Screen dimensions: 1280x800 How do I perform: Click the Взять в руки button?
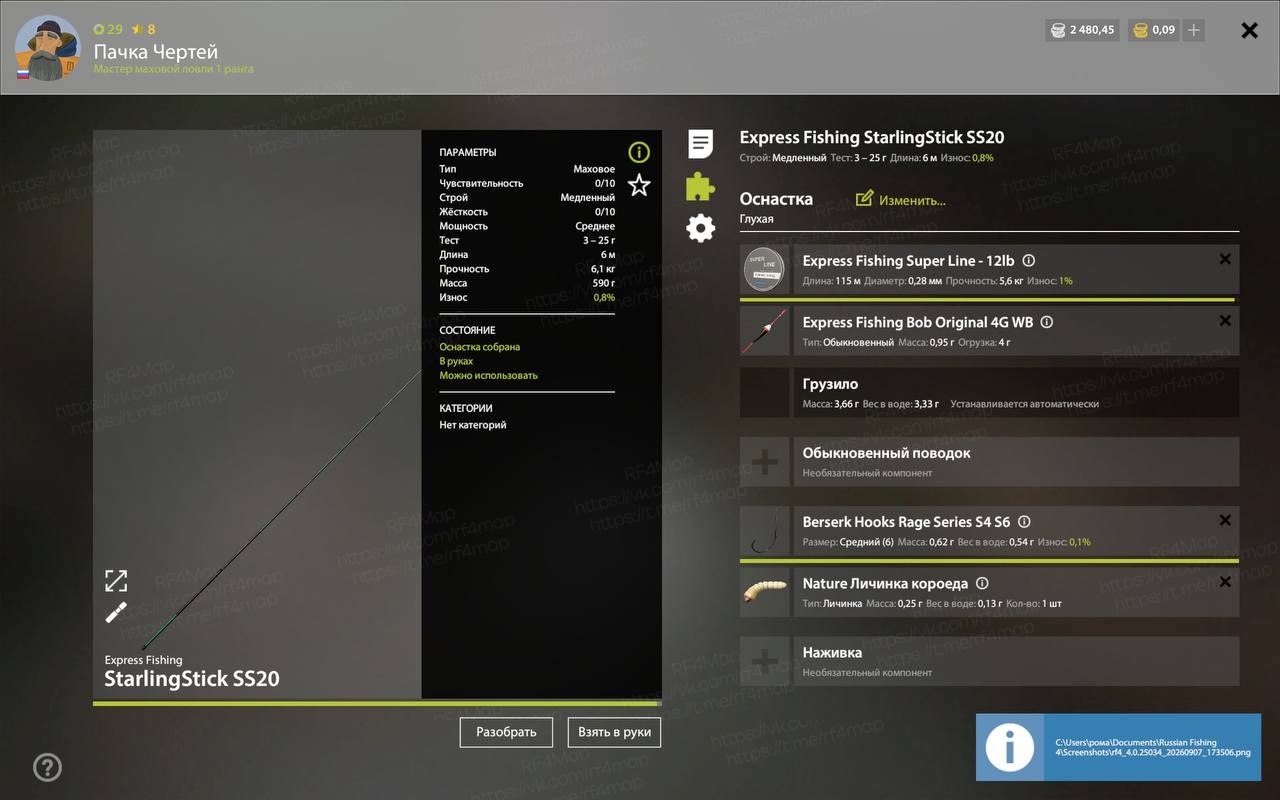614,732
